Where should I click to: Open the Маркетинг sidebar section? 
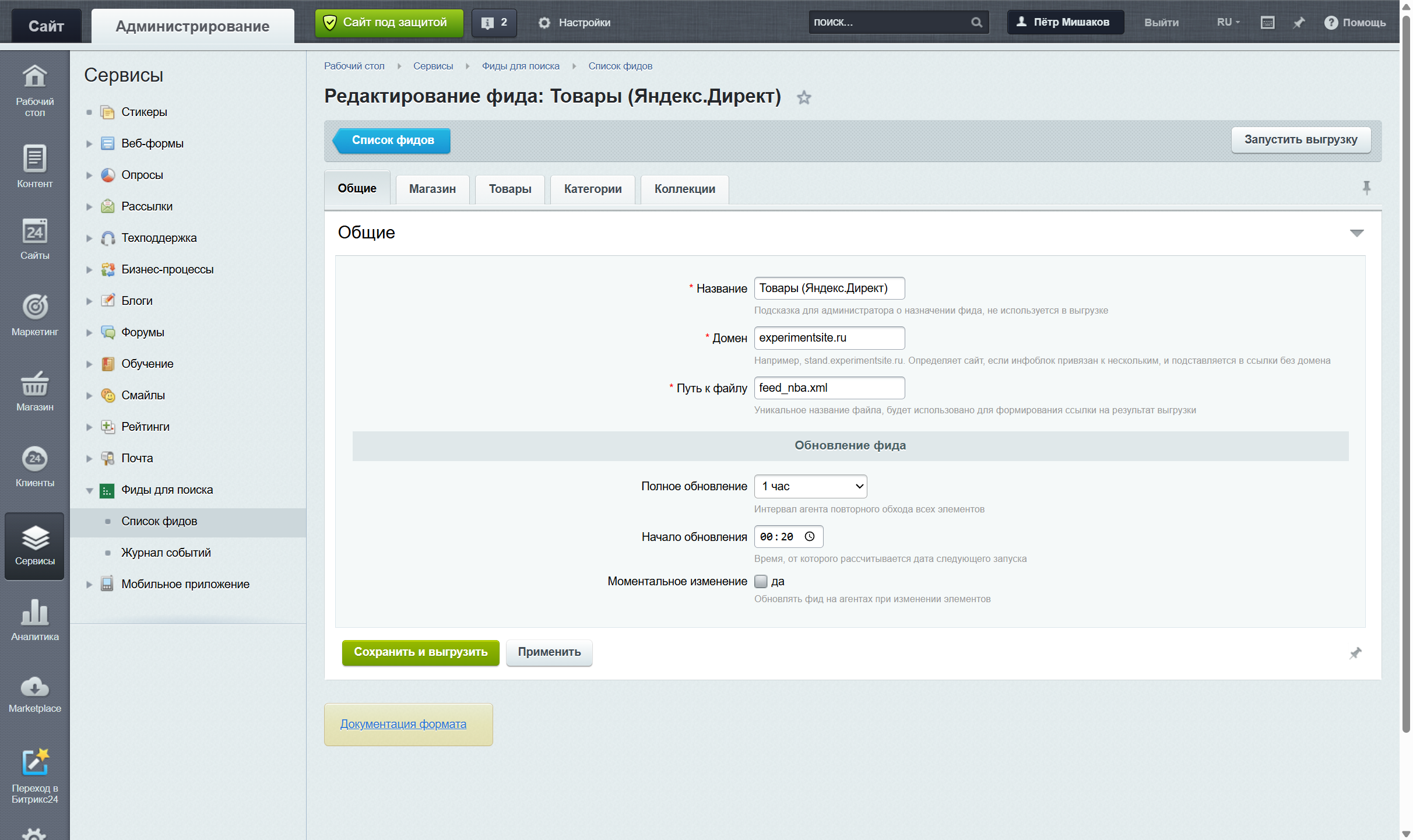coord(34,315)
